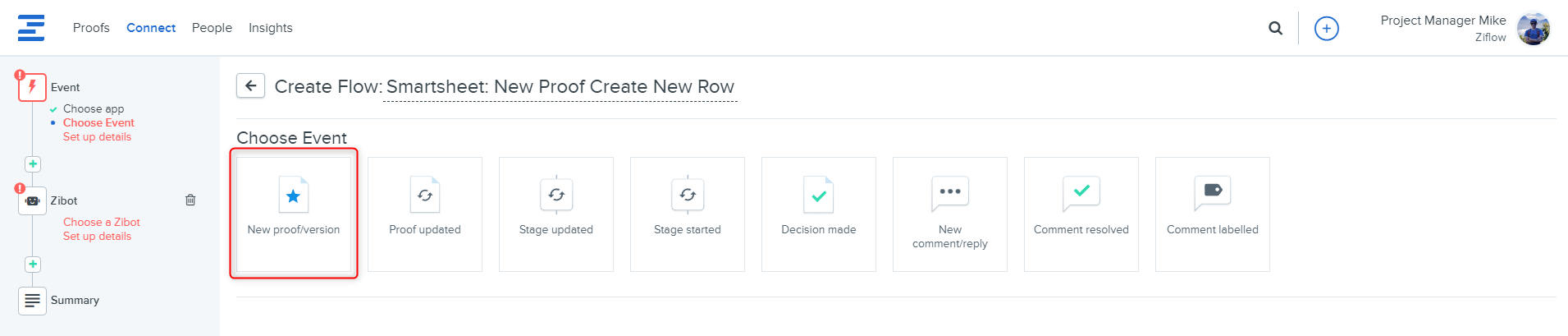Click the circled plus create button

pyautogui.click(x=1326, y=29)
